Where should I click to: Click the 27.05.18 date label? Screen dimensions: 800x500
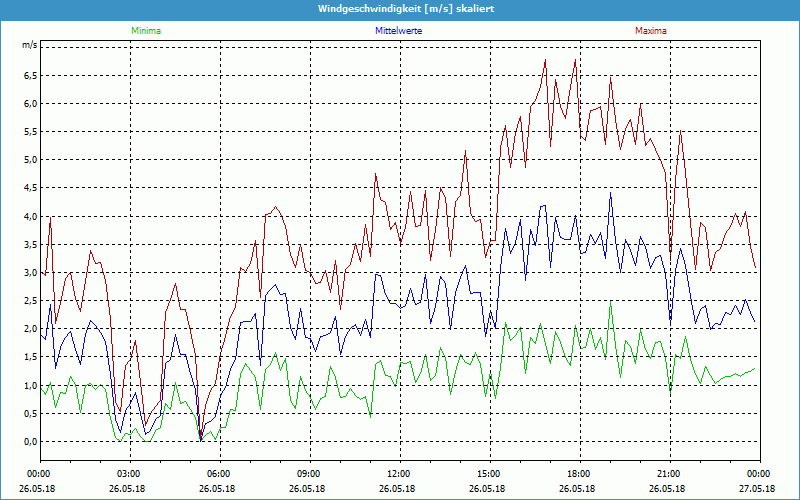[x=759, y=488]
